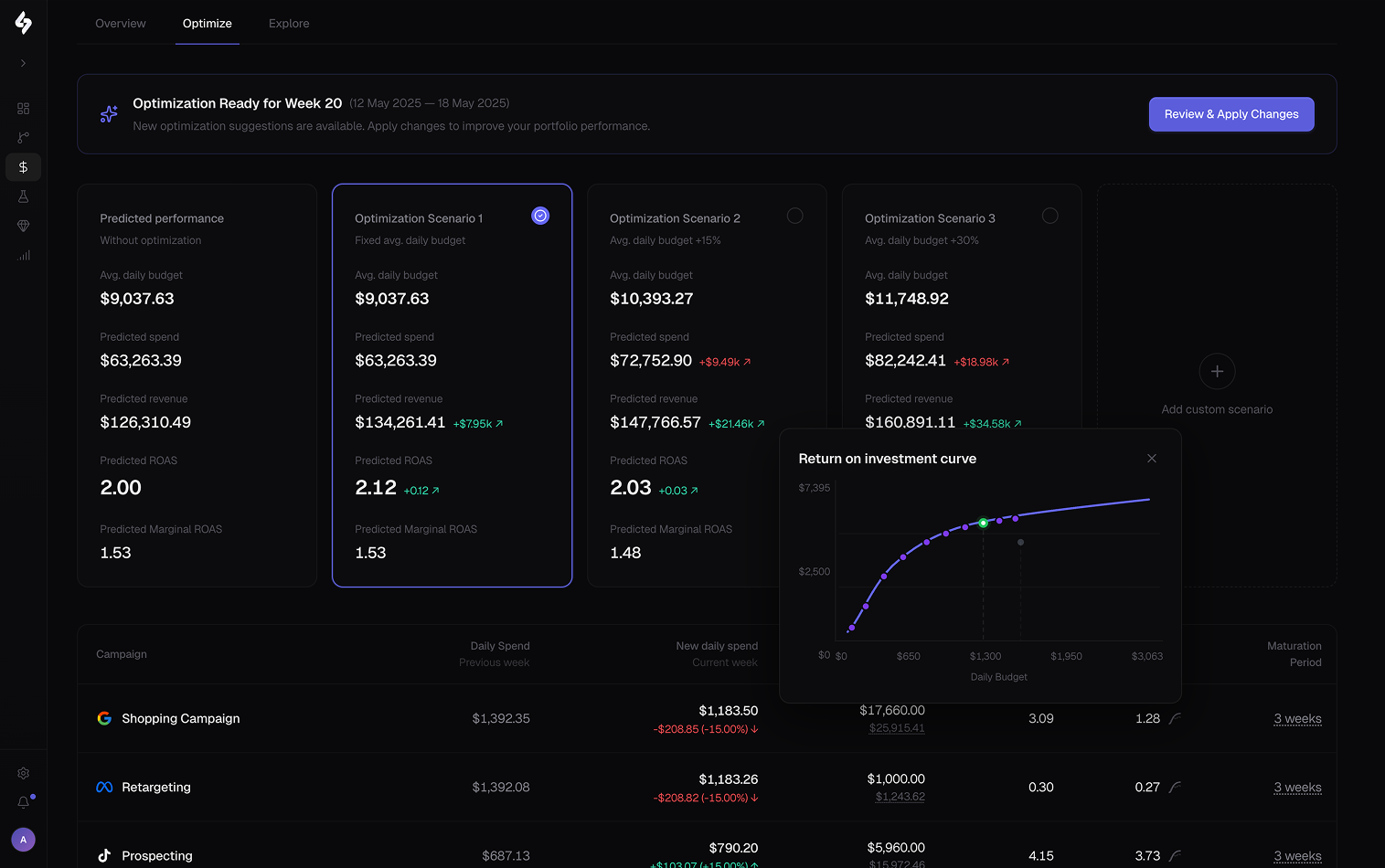The width and height of the screenshot is (1385, 868).
Task: Click the lightning bolt app logo
Action: [24, 23]
